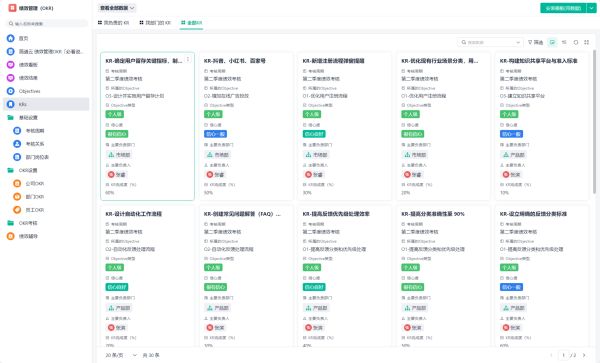Viewport: 600px width, 363px height.
Task: Click 市场部 department chip in KR-抖音 card
Action: (x=217, y=155)
